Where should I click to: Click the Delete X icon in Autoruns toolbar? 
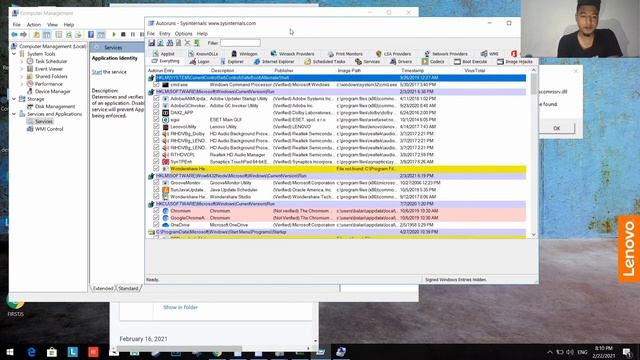click(187, 43)
